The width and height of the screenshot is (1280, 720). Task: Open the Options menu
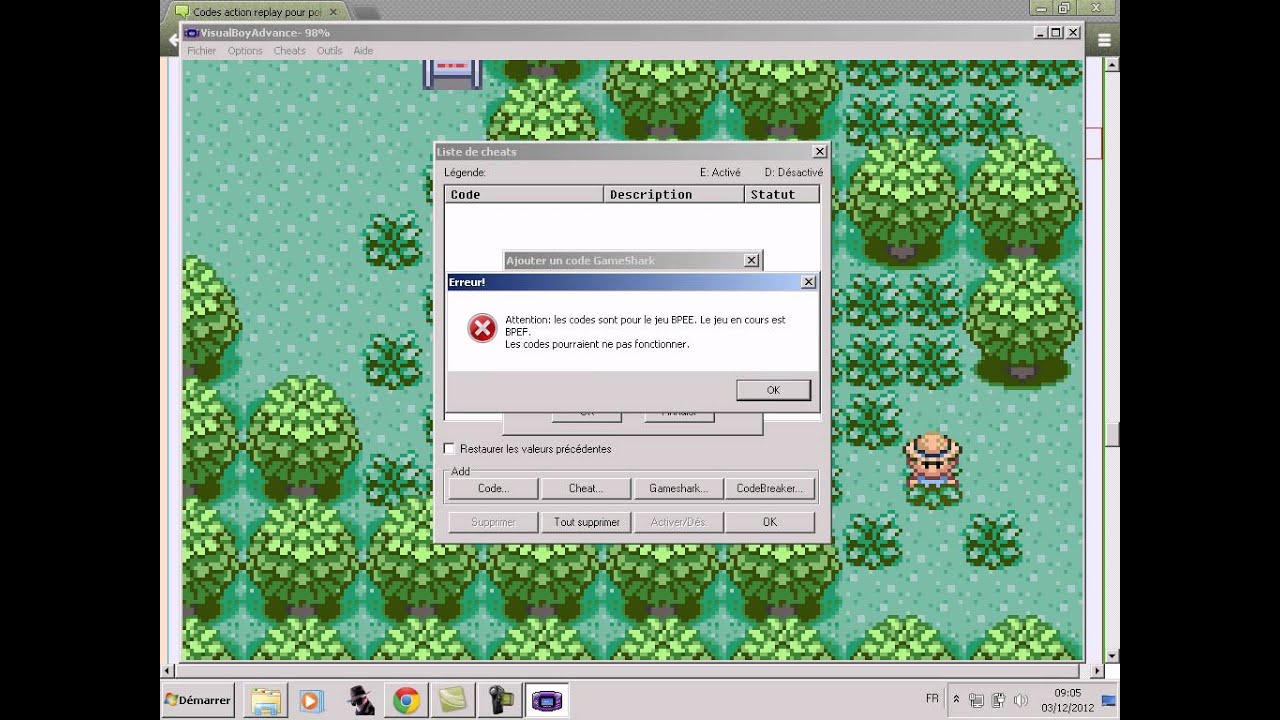click(x=245, y=51)
